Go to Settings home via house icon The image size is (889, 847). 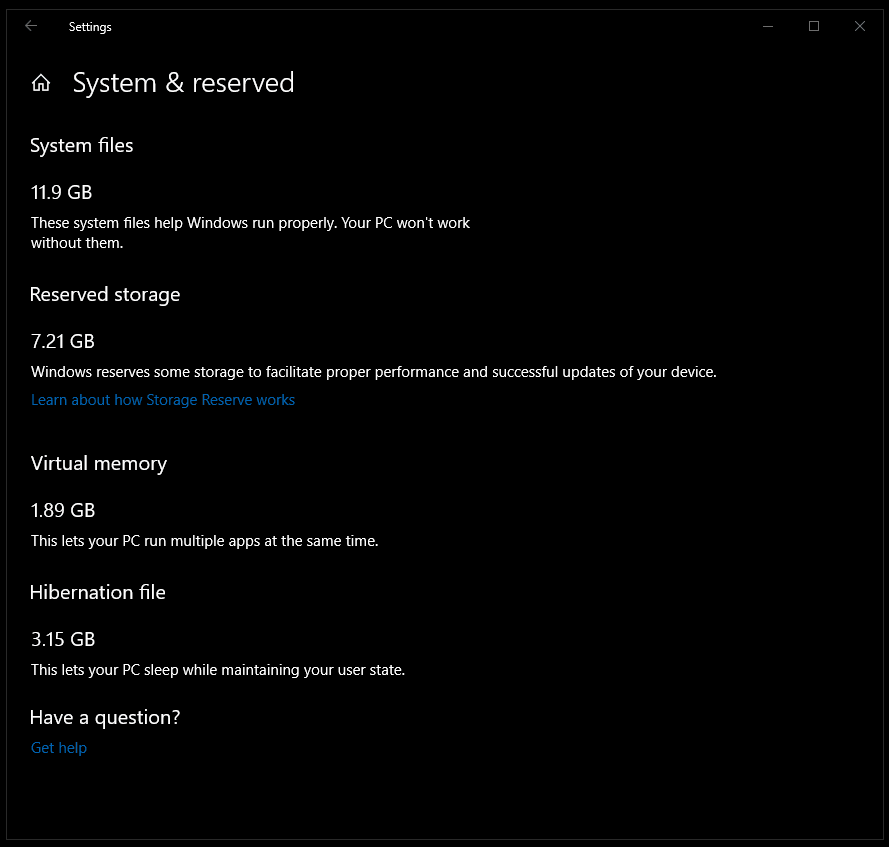pyautogui.click(x=41, y=83)
